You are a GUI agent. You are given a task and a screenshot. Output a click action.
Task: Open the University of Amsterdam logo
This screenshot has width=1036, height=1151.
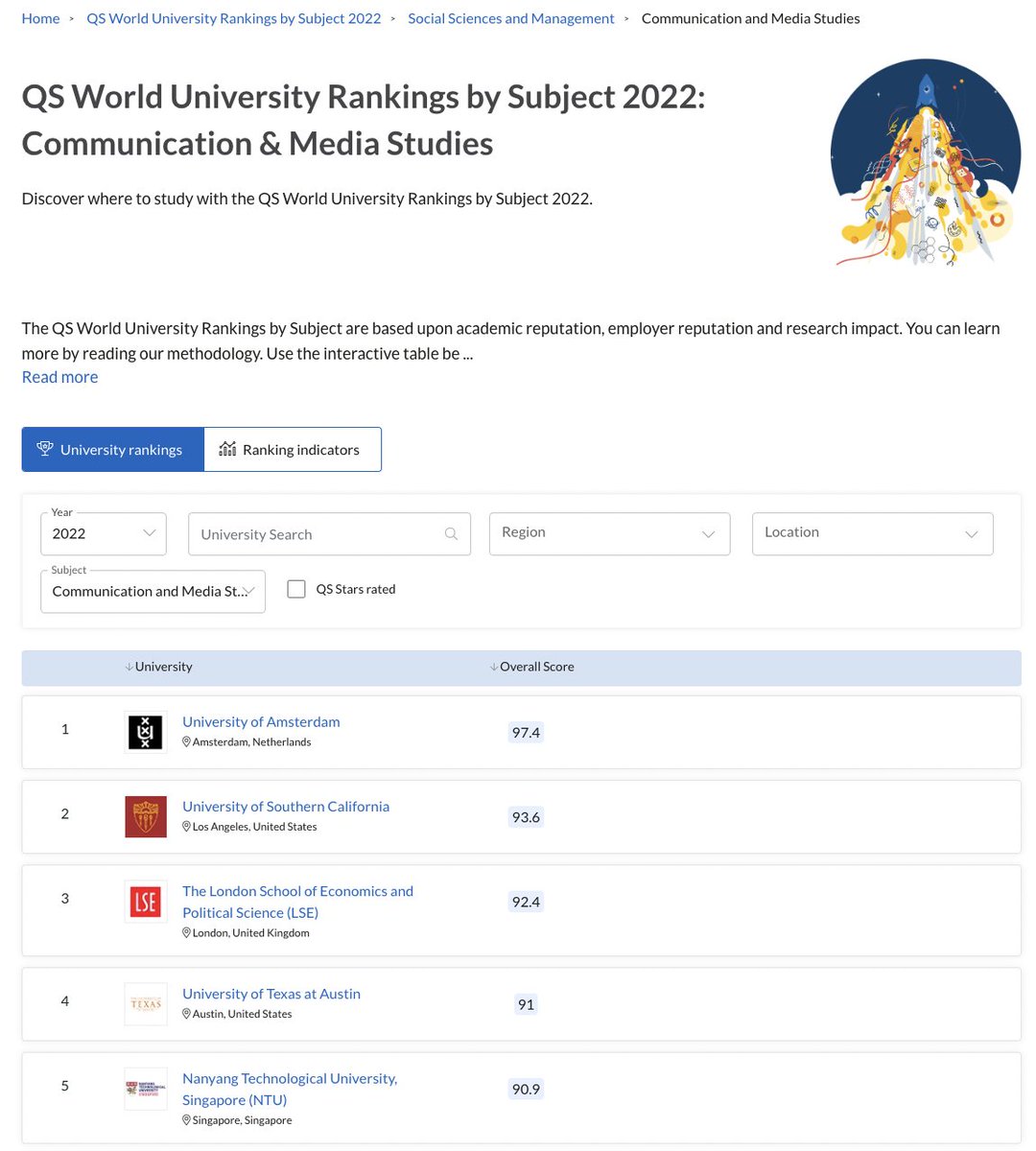[x=146, y=732]
